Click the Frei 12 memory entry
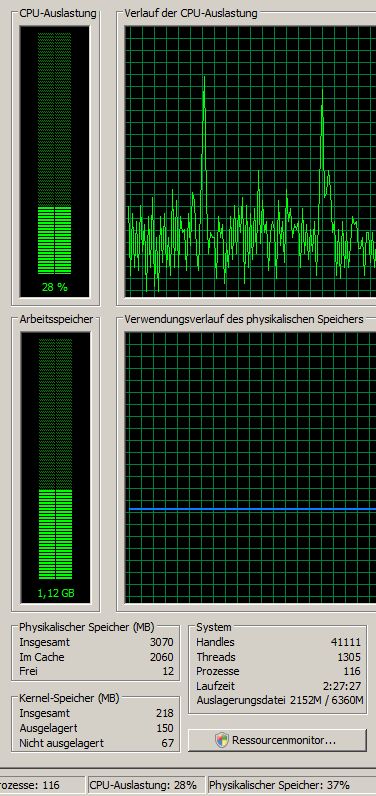The height and width of the screenshot is (796, 376). (x=96, y=671)
